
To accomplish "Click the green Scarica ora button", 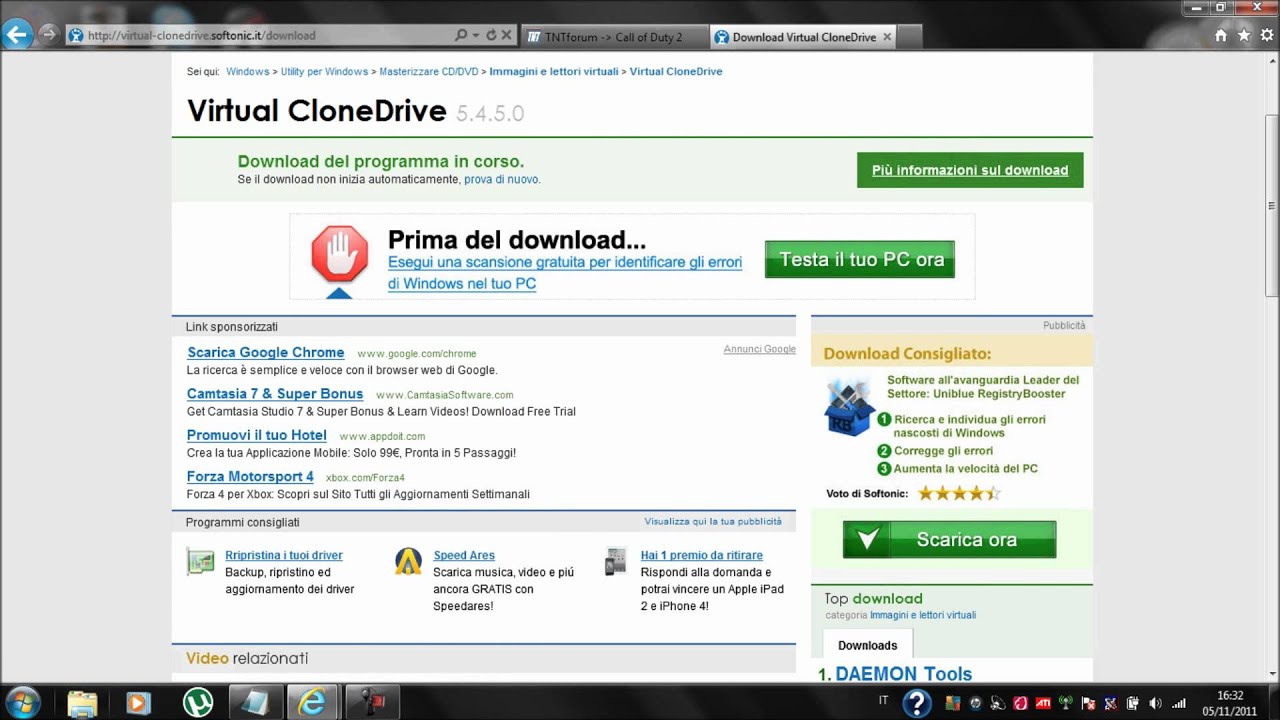I will (949, 540).
